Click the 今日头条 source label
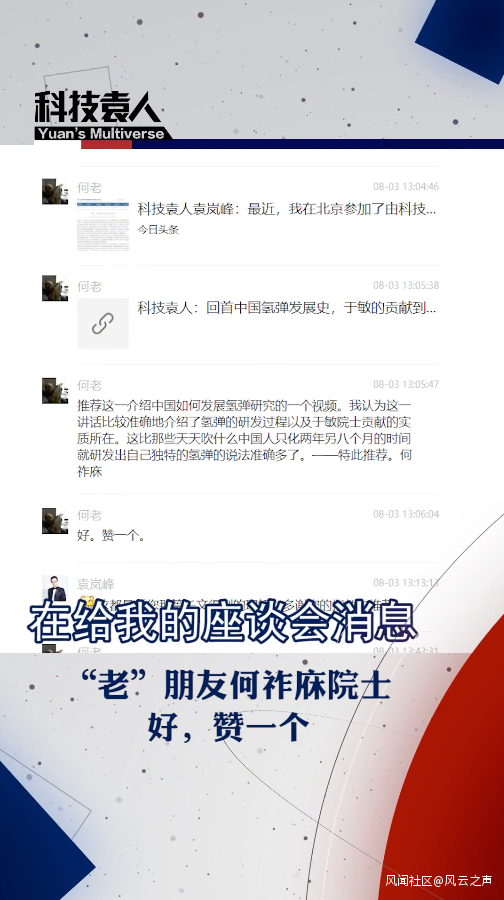This screenshot has height=900, width=504. click(158, 229)
